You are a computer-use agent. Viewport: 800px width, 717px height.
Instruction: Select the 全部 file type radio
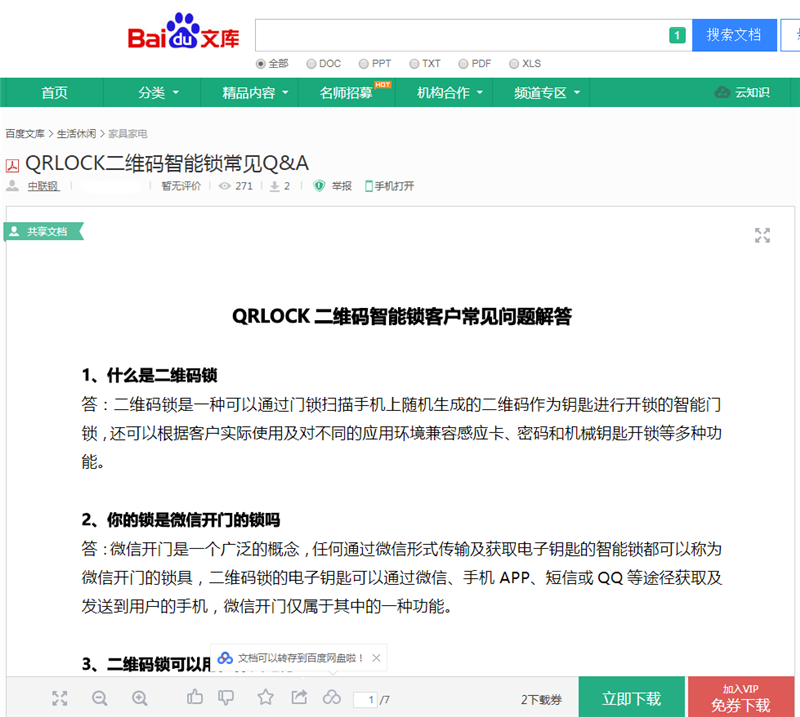(261, 64)
